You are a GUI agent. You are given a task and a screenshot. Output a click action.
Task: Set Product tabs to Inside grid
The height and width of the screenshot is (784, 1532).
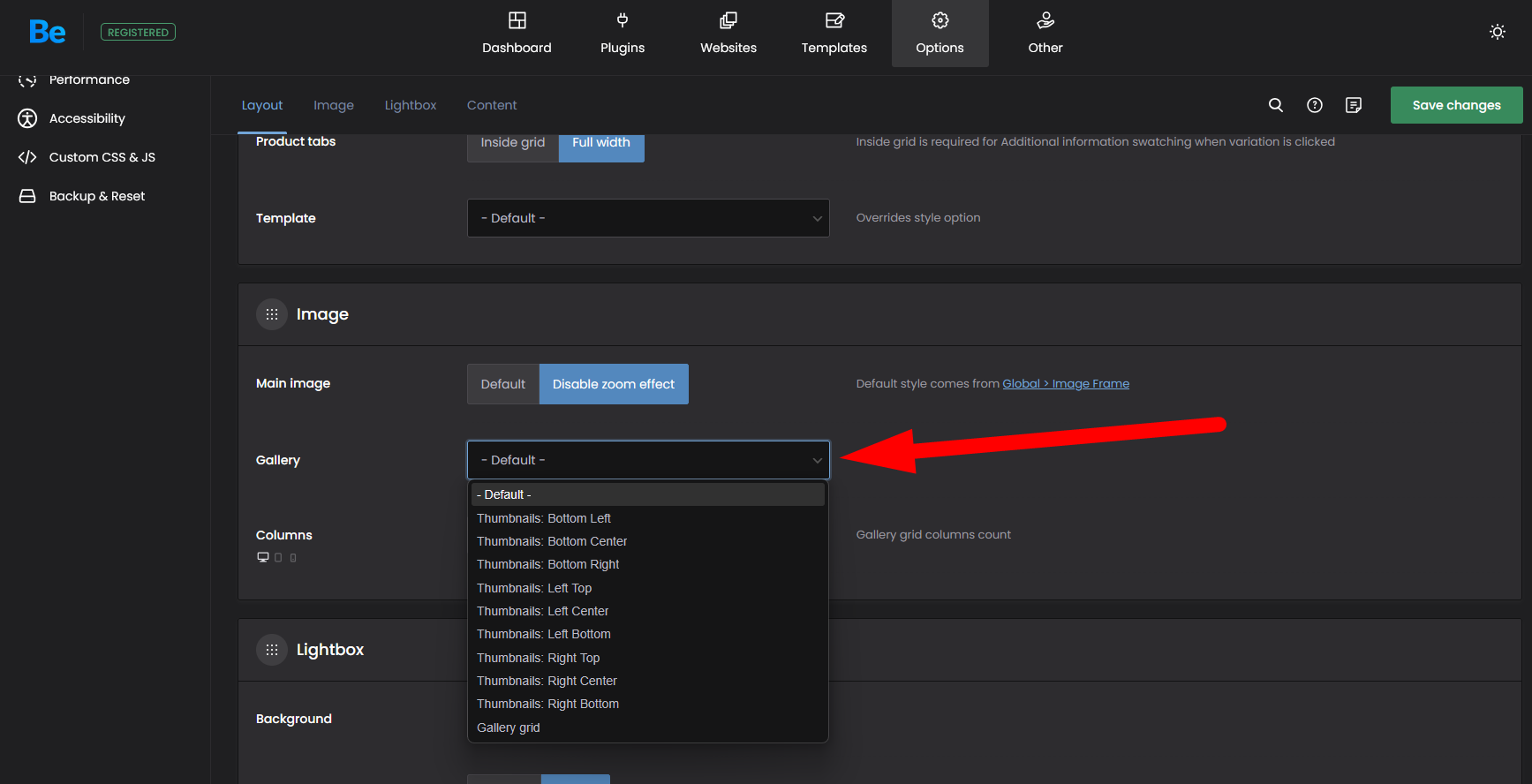(x=512, y=143)
